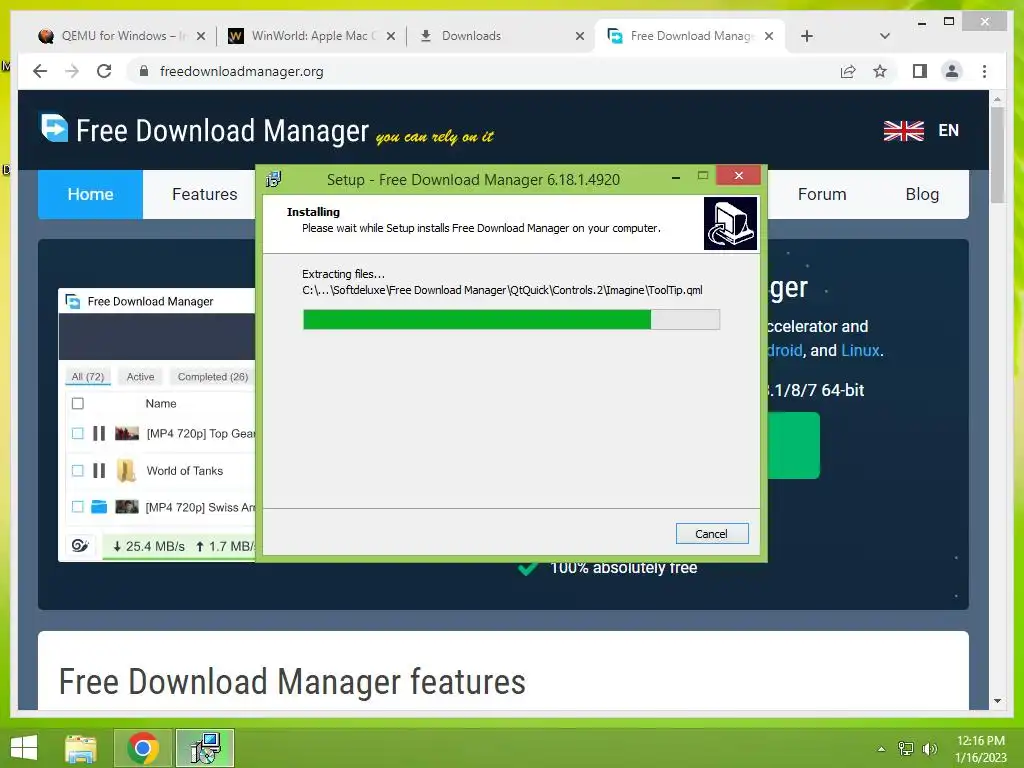The height and width of the screenshot is (768, 1024).
Task: Click the Cancel button in Setup dialog
Action: click(x=711, y=534)
